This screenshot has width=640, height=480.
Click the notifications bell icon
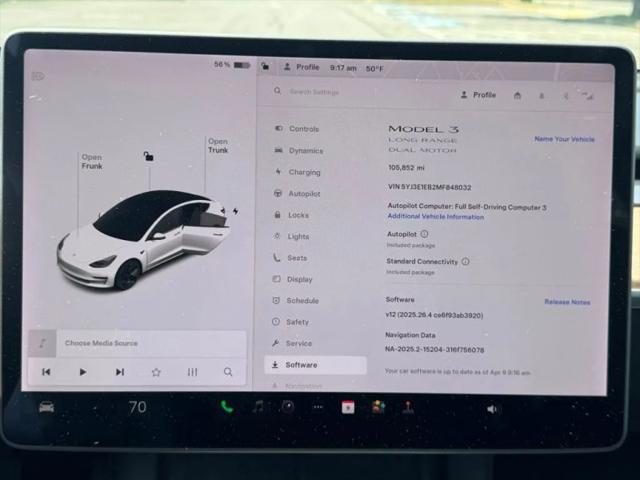click(542, 96)
